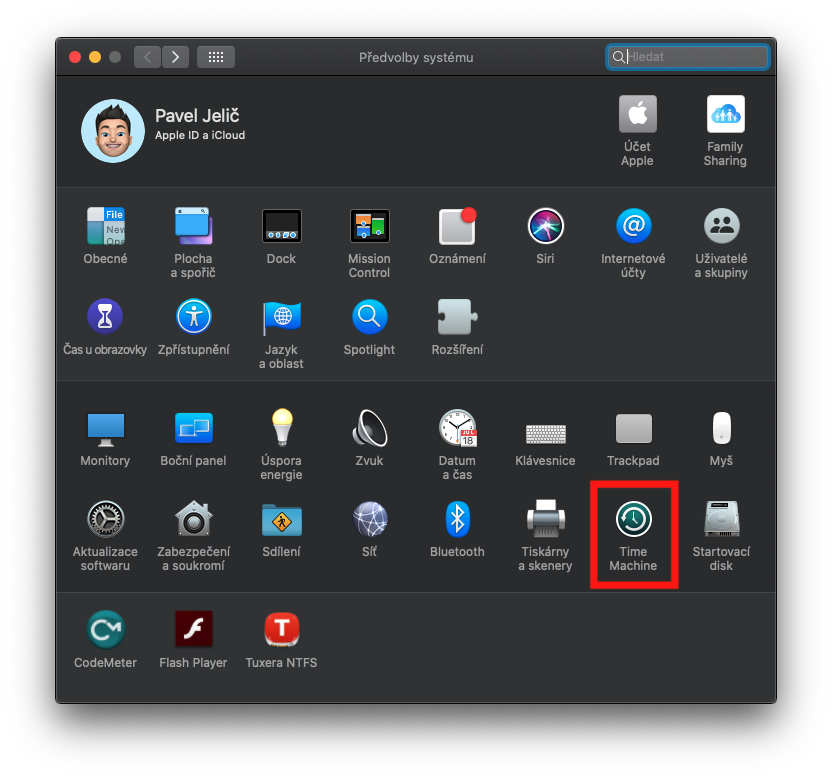Select the Siri preference pane
Screen dimensions: 832x777
(x=545, y=226)
